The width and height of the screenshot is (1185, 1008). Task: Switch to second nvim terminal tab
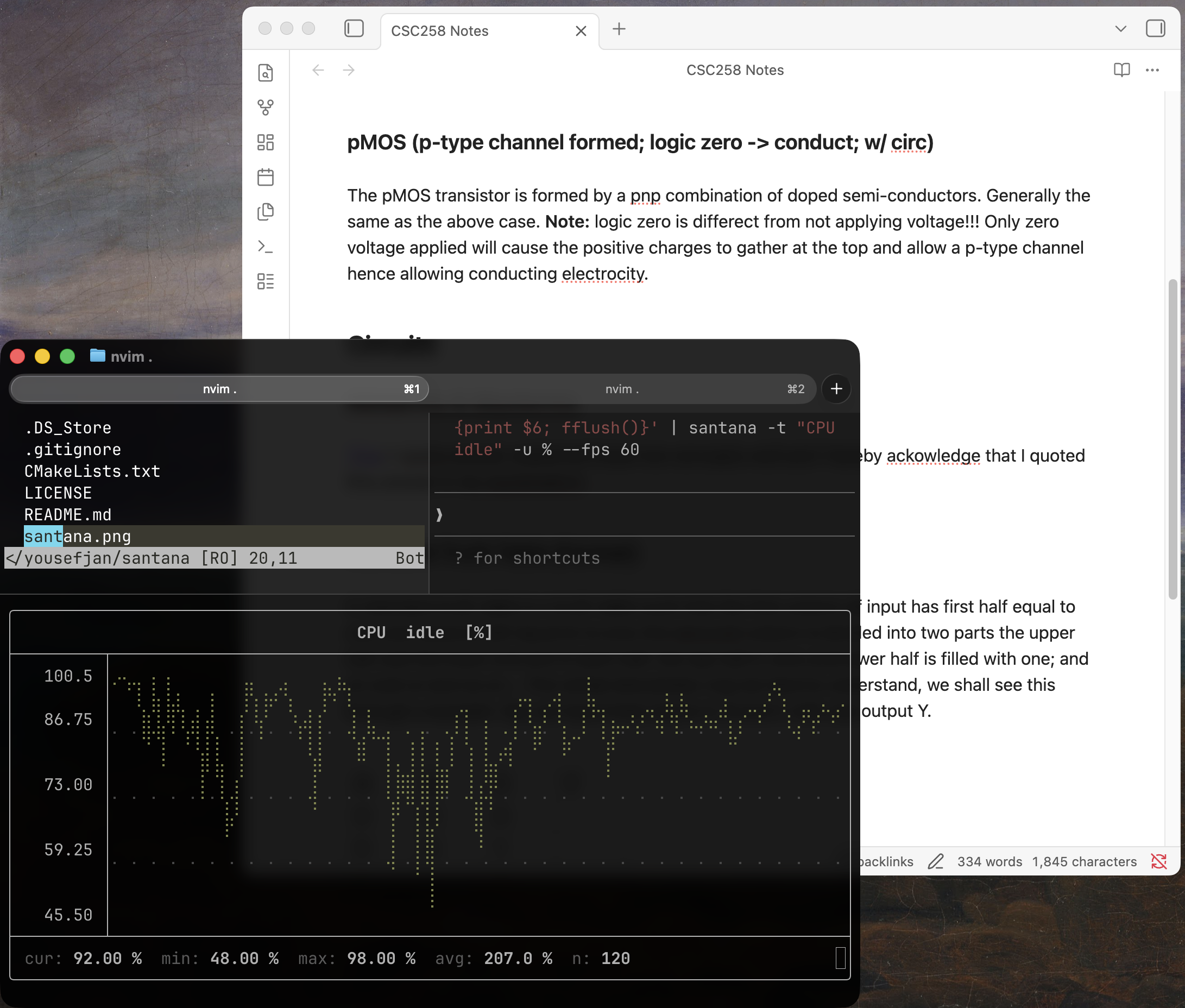622,389
